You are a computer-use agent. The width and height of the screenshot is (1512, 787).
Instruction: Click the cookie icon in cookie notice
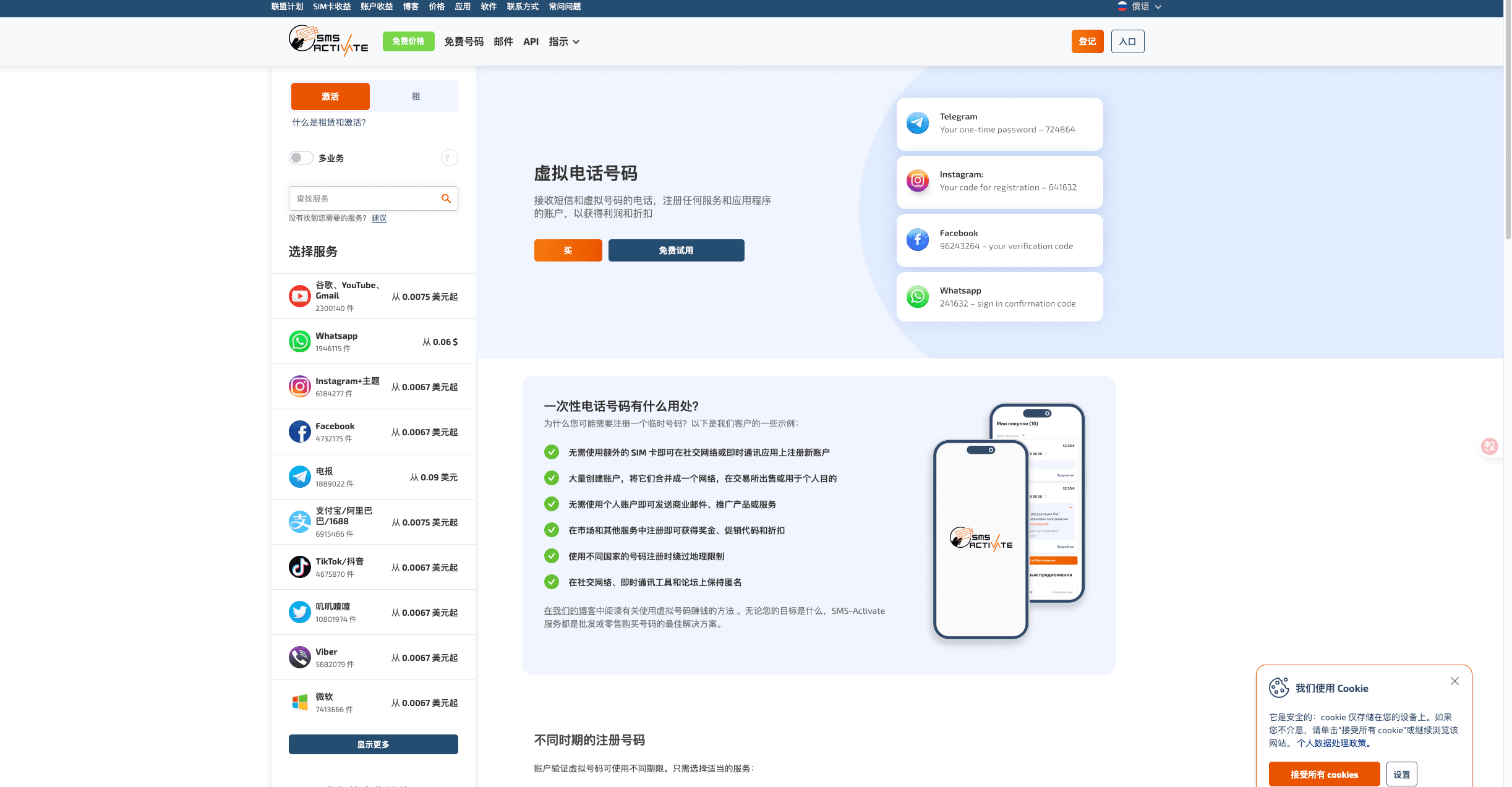coord(1279,687)
